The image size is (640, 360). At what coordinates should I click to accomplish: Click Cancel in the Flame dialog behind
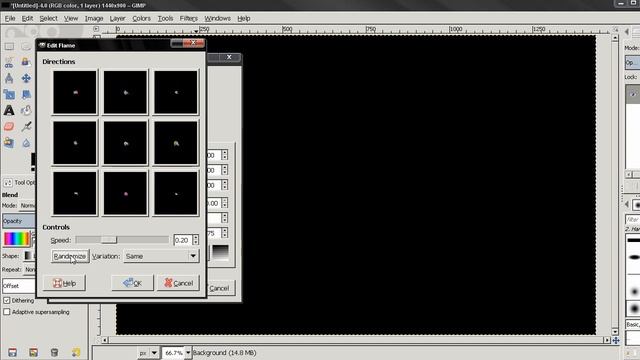(220, 288)
